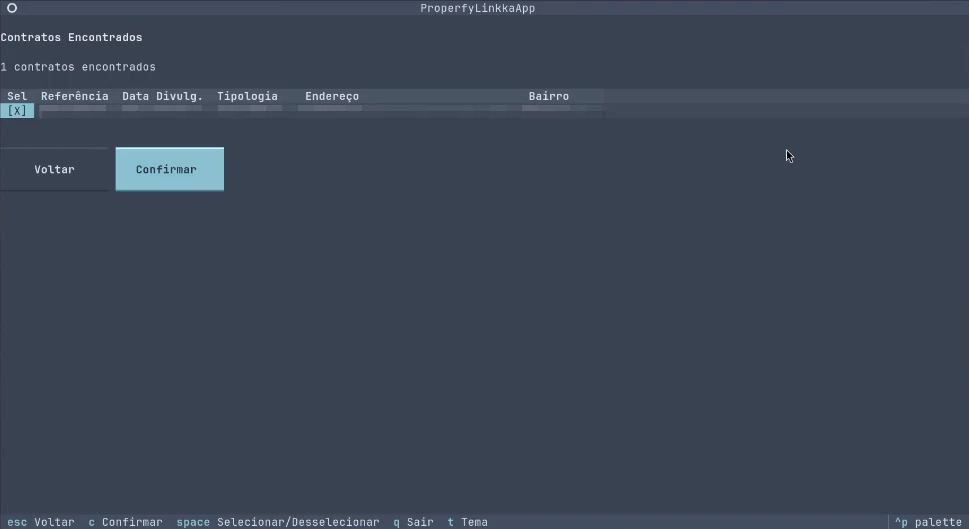The height and width of the screenshot is (529, 969).
Task: Click c Confirmar in the footer
Action: [x=125, y=522]
